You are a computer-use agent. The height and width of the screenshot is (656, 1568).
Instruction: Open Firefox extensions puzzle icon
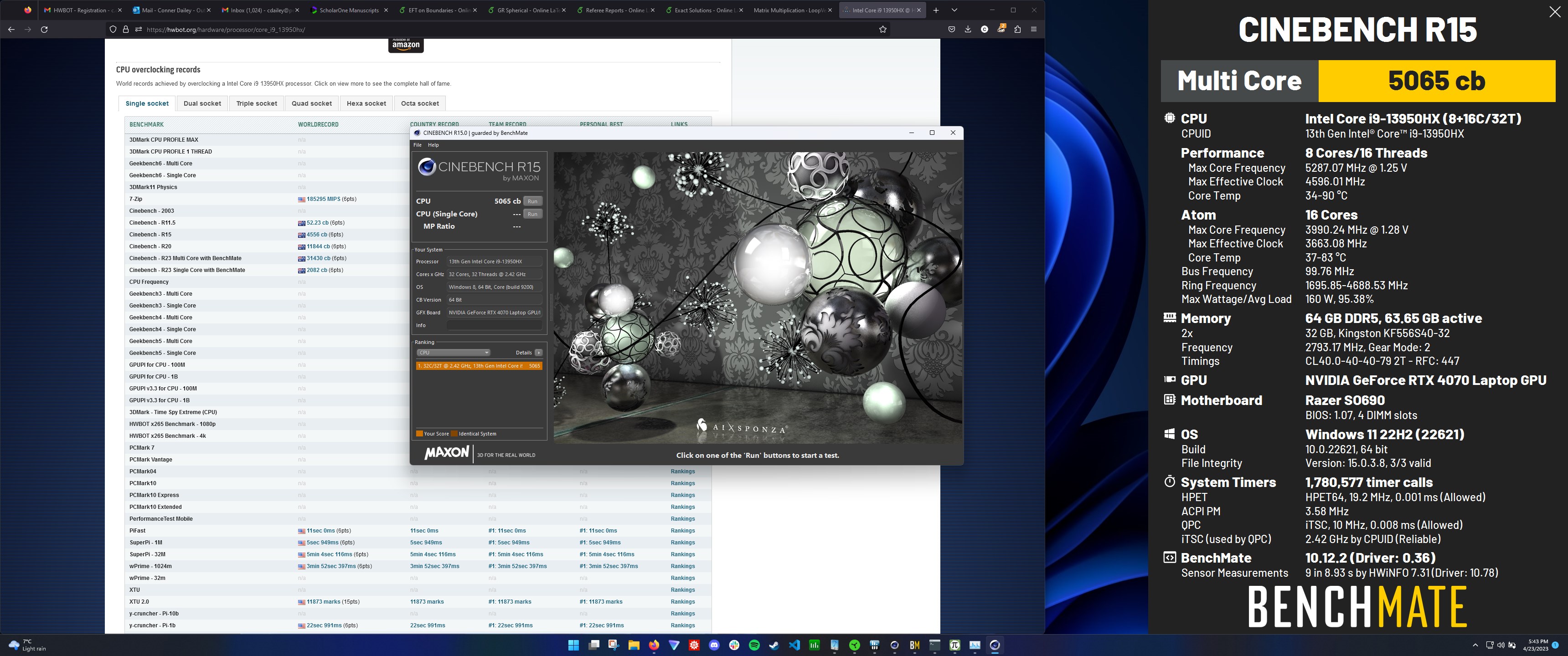1017,29
